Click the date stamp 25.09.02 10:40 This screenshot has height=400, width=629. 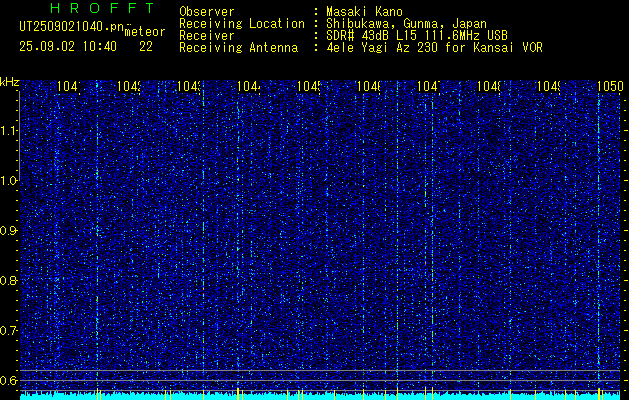point(68,47)
